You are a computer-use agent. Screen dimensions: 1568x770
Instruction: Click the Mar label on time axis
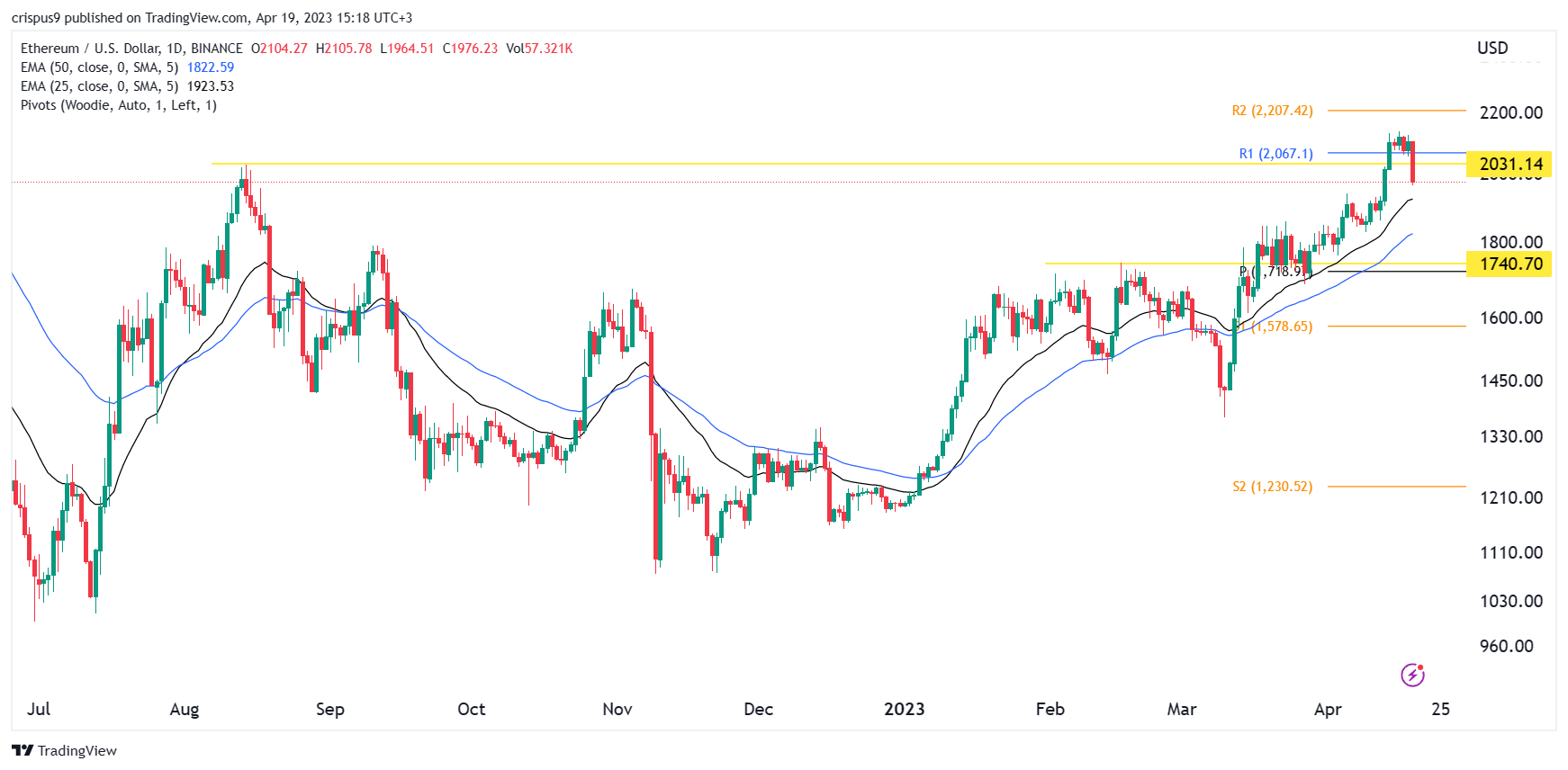[1182, 709]
